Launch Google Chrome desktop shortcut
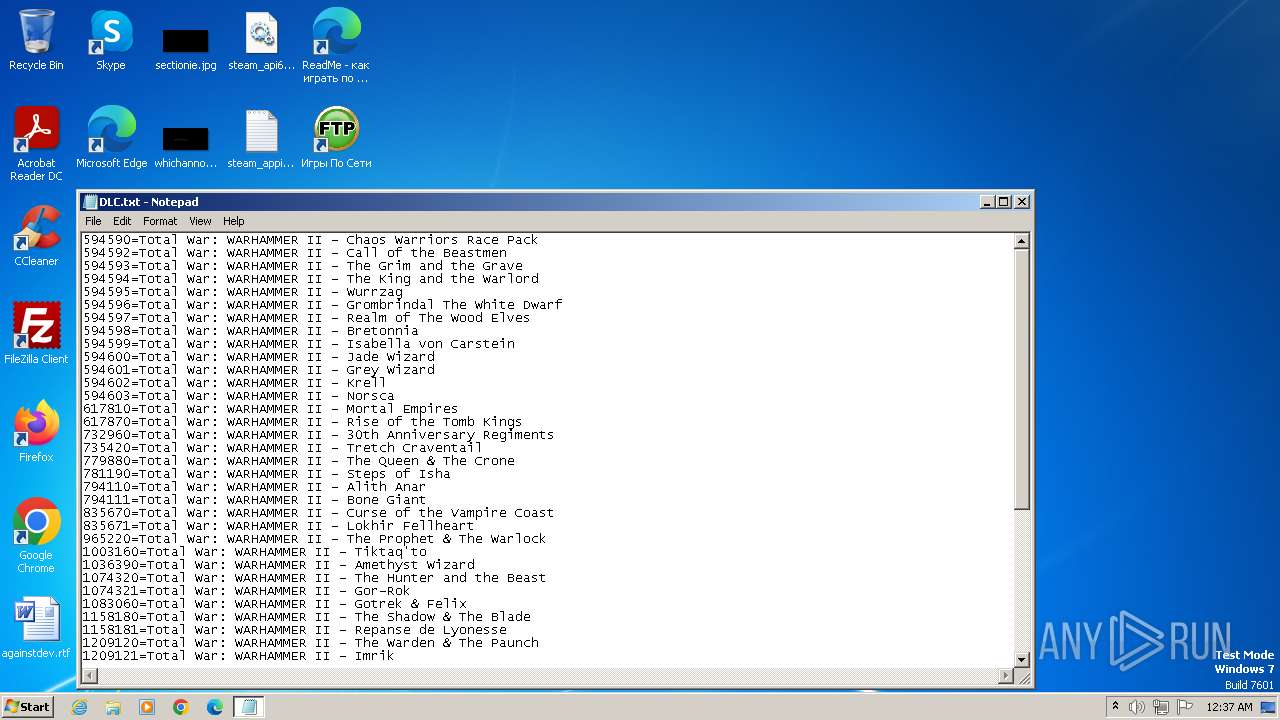The image size is (1280, 720). [x=36, y=536]
